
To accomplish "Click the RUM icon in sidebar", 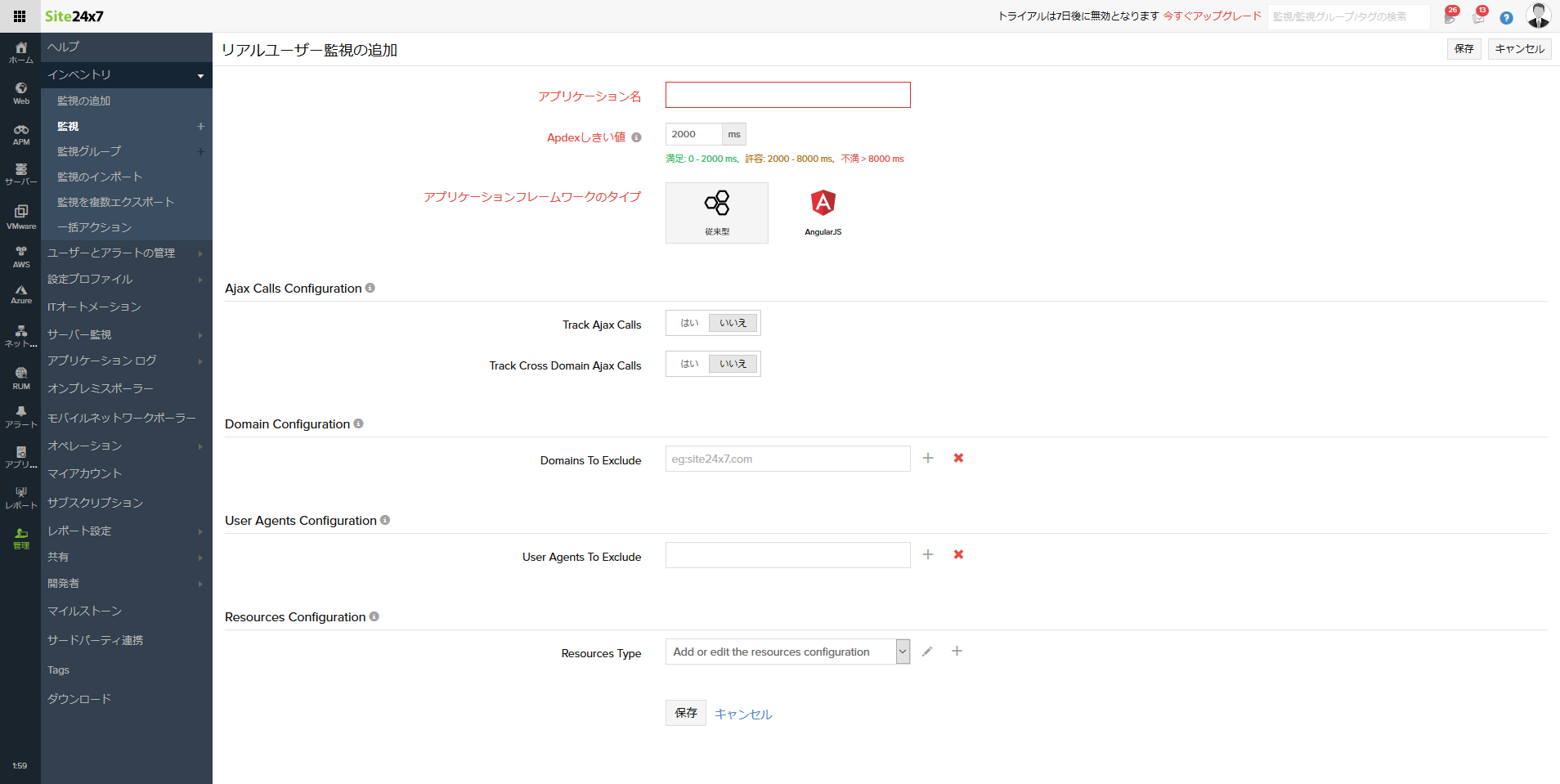I will pyautogui.click(x=21, y=378).
